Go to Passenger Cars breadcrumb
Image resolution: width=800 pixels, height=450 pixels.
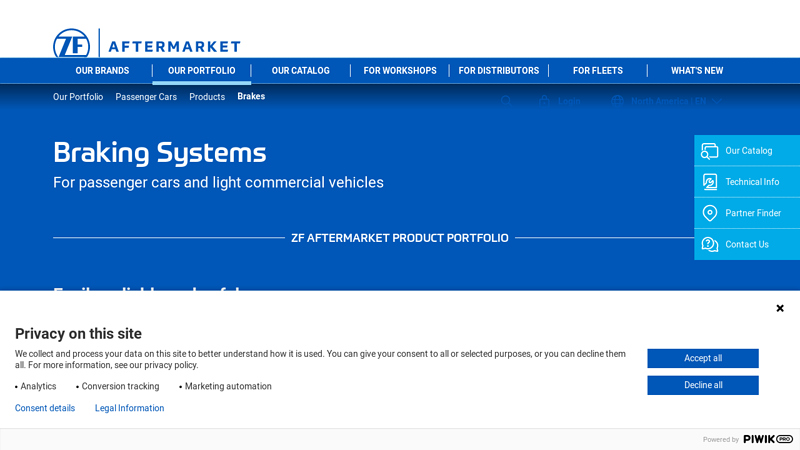[146, 96]
